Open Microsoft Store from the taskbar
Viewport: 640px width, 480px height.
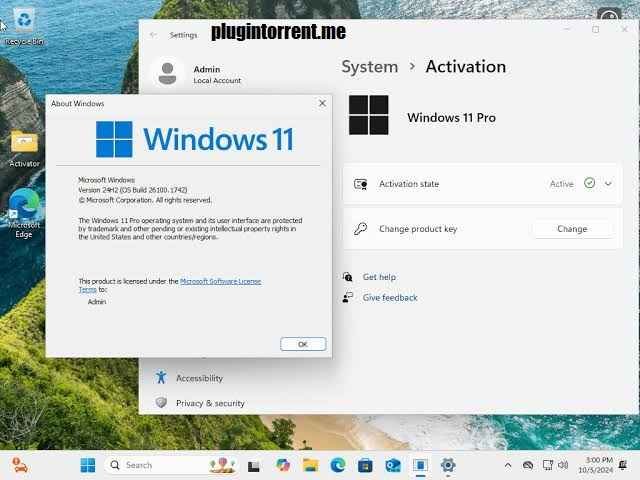point(365,465)
